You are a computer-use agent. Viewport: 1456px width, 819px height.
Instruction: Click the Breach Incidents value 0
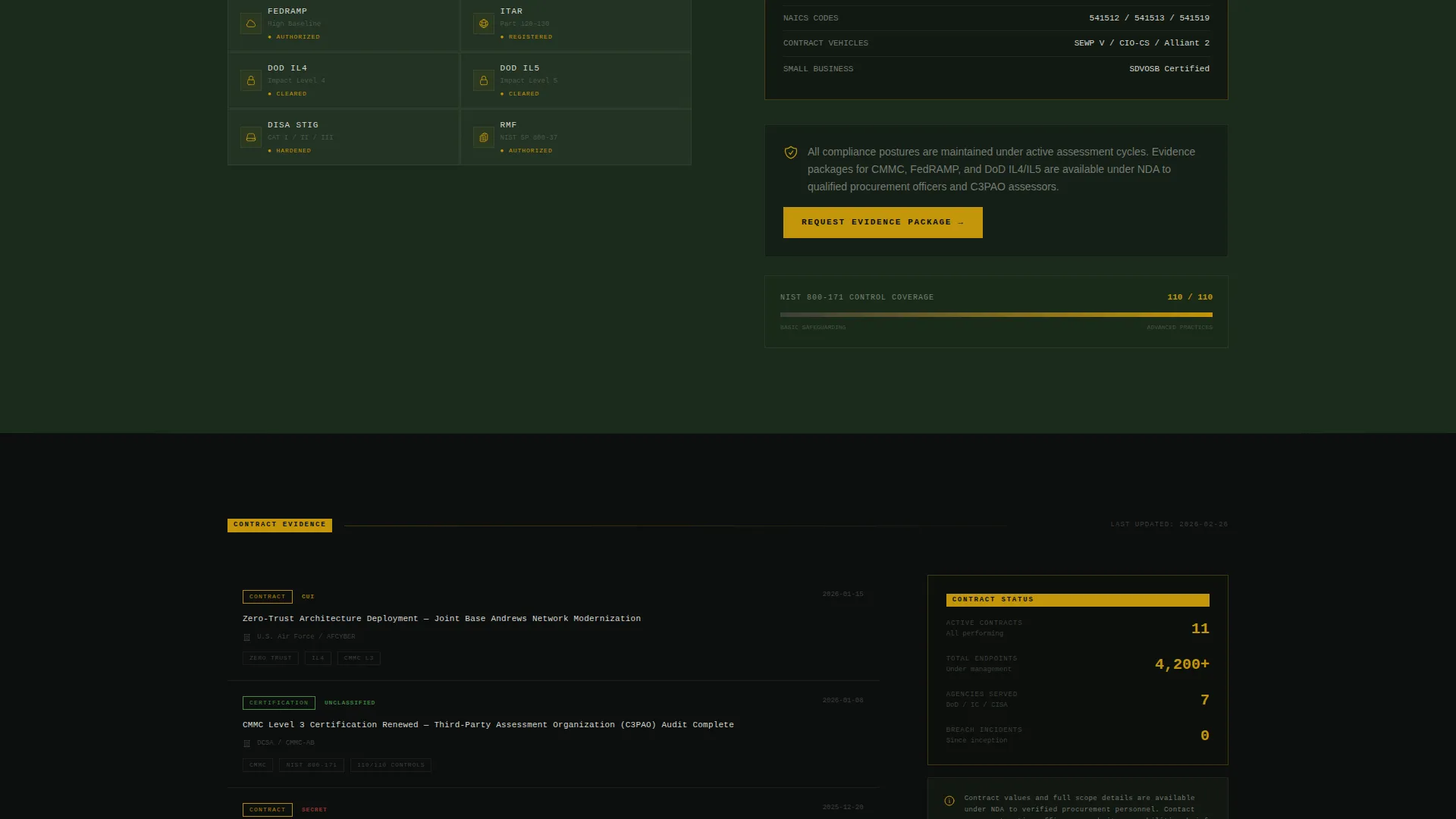pos(1205,736)
